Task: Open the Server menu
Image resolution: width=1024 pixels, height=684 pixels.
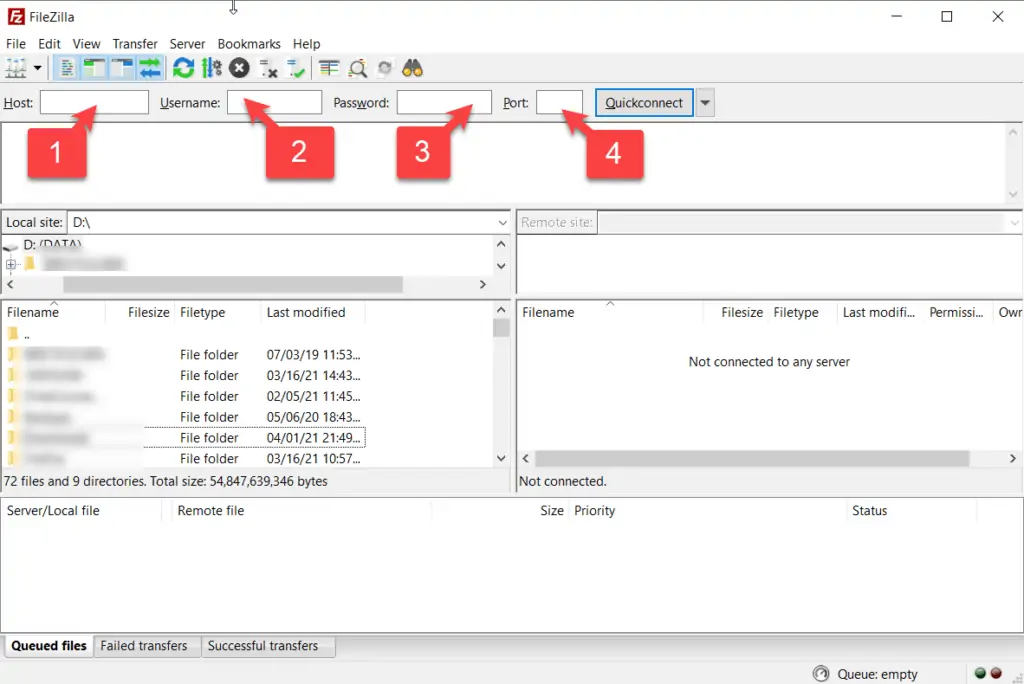Action: click(187, 44)
